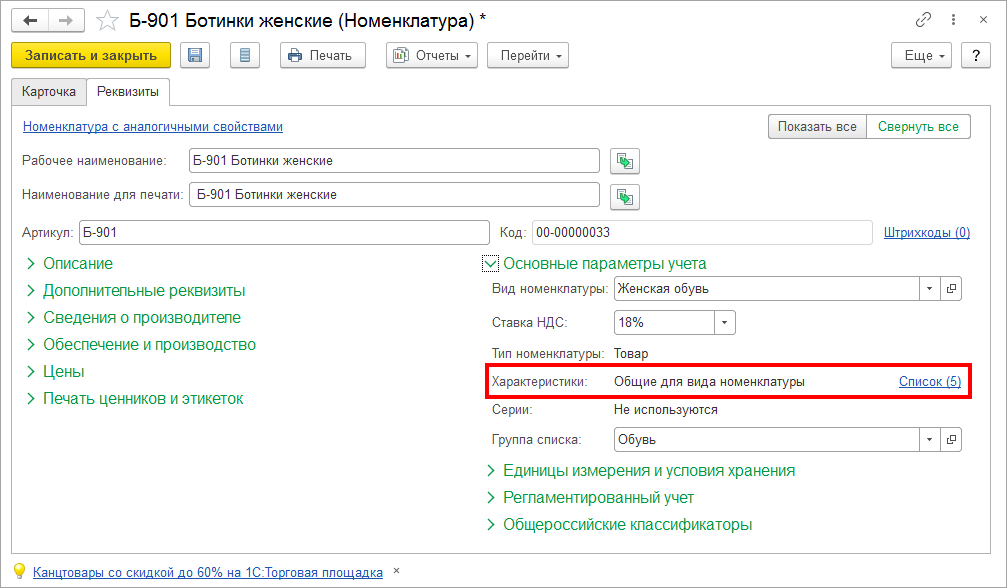Viewport: 1007px width, 588px height.
Task: Click the forward navigation arrow
Action: pyautogui.click(x=65, y=20)
